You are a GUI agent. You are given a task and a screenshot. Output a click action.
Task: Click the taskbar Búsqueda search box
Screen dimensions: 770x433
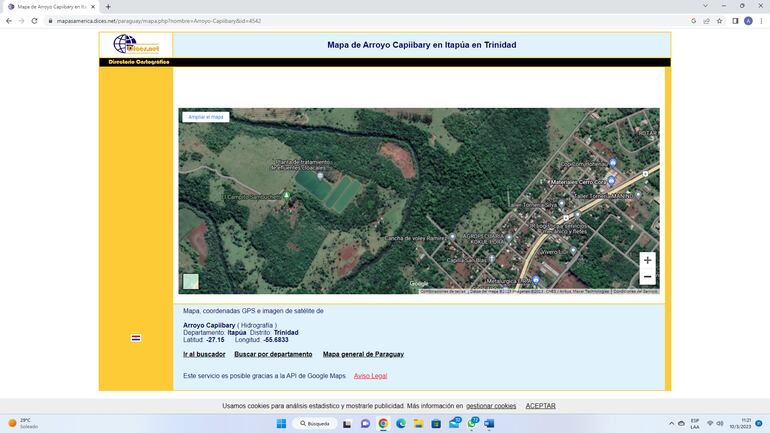315,424
